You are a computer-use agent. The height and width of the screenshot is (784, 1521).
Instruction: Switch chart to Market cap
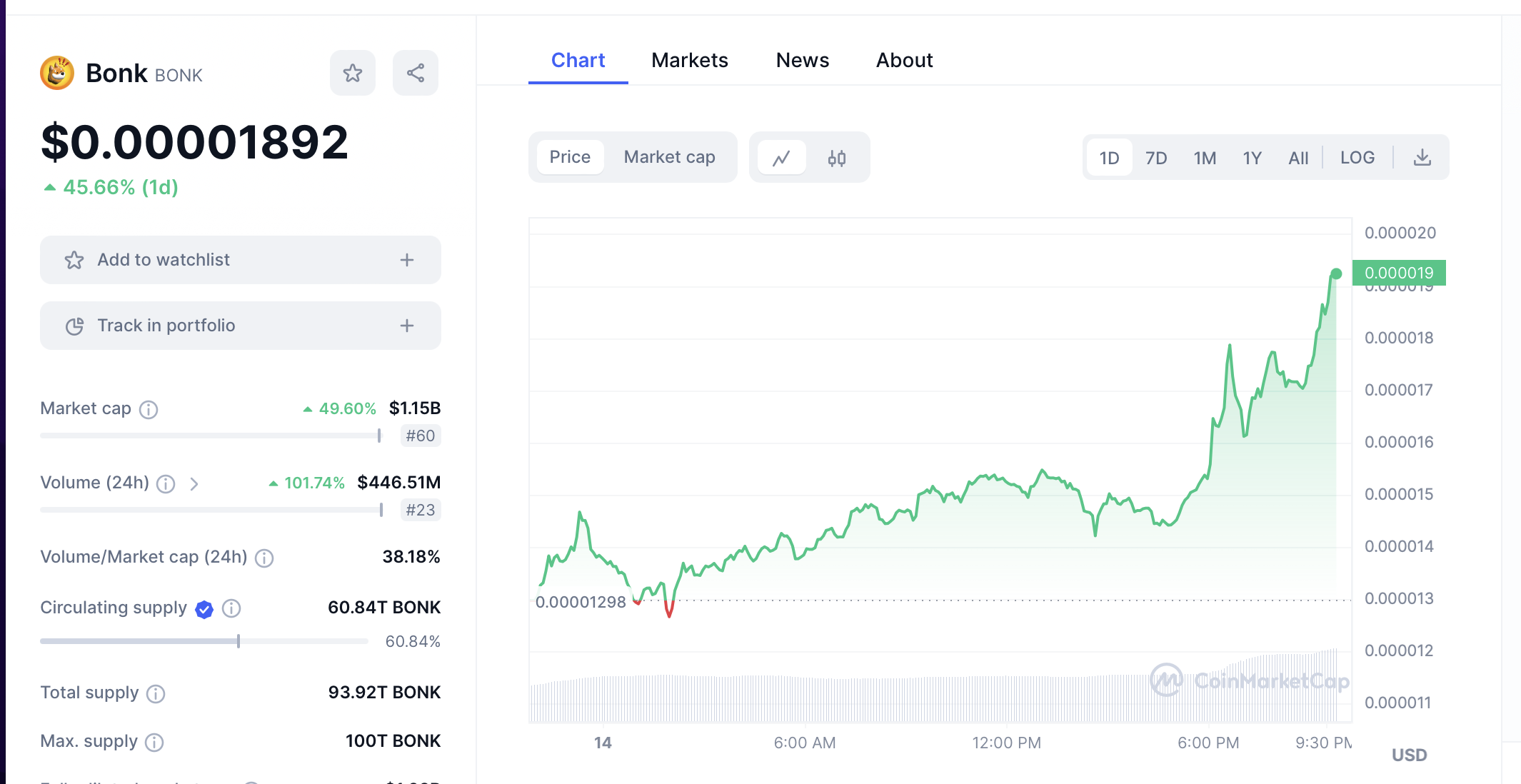(x=669, y=157)
